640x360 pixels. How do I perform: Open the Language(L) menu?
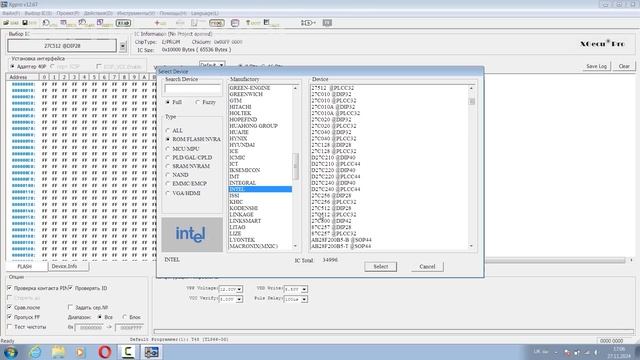coord(205,13)
